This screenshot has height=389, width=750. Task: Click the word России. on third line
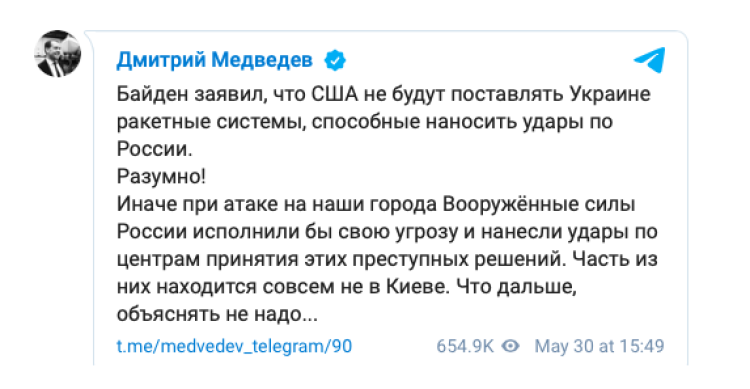coord(154,149)
